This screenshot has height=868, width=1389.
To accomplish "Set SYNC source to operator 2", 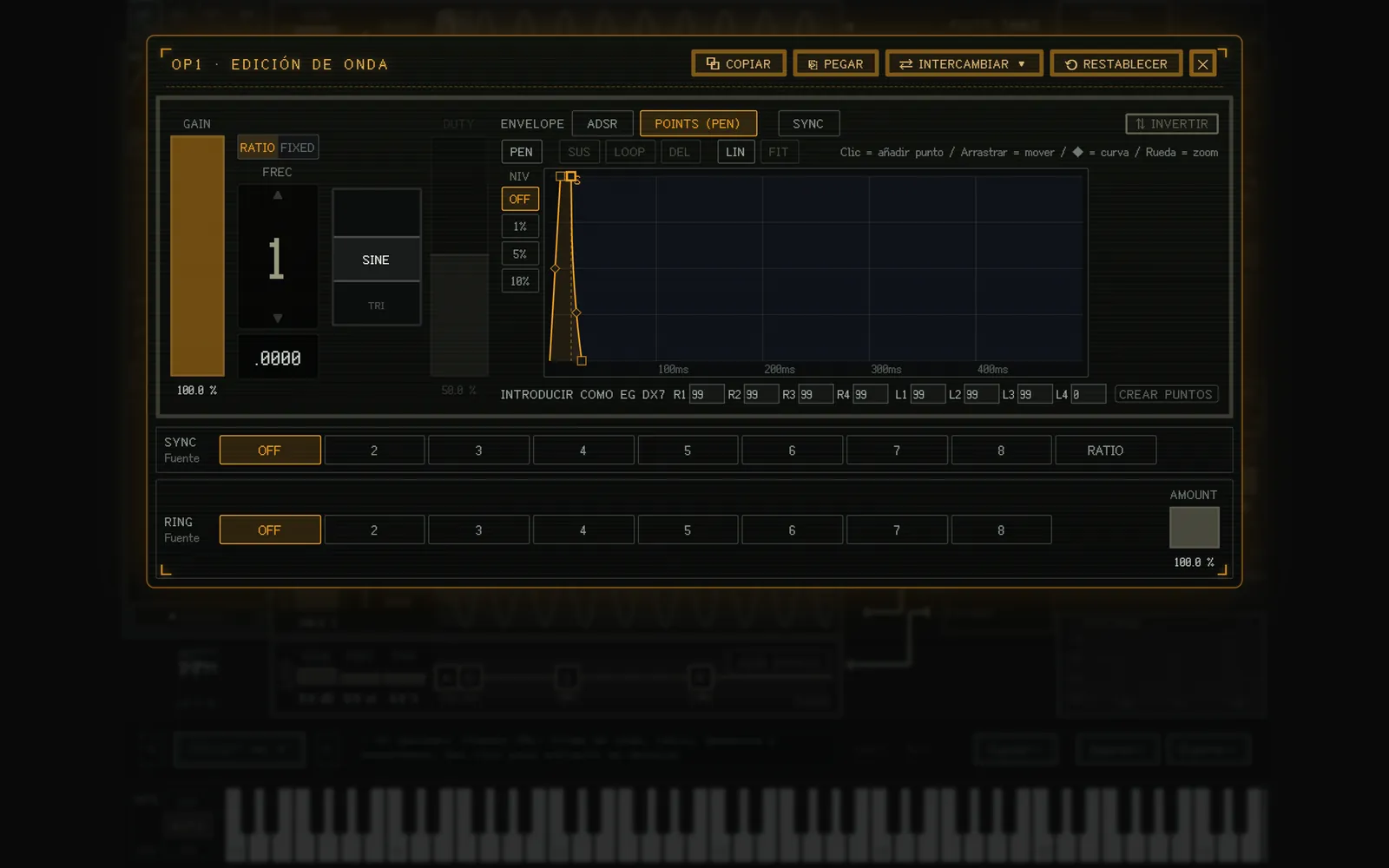I will coord(374,450).
